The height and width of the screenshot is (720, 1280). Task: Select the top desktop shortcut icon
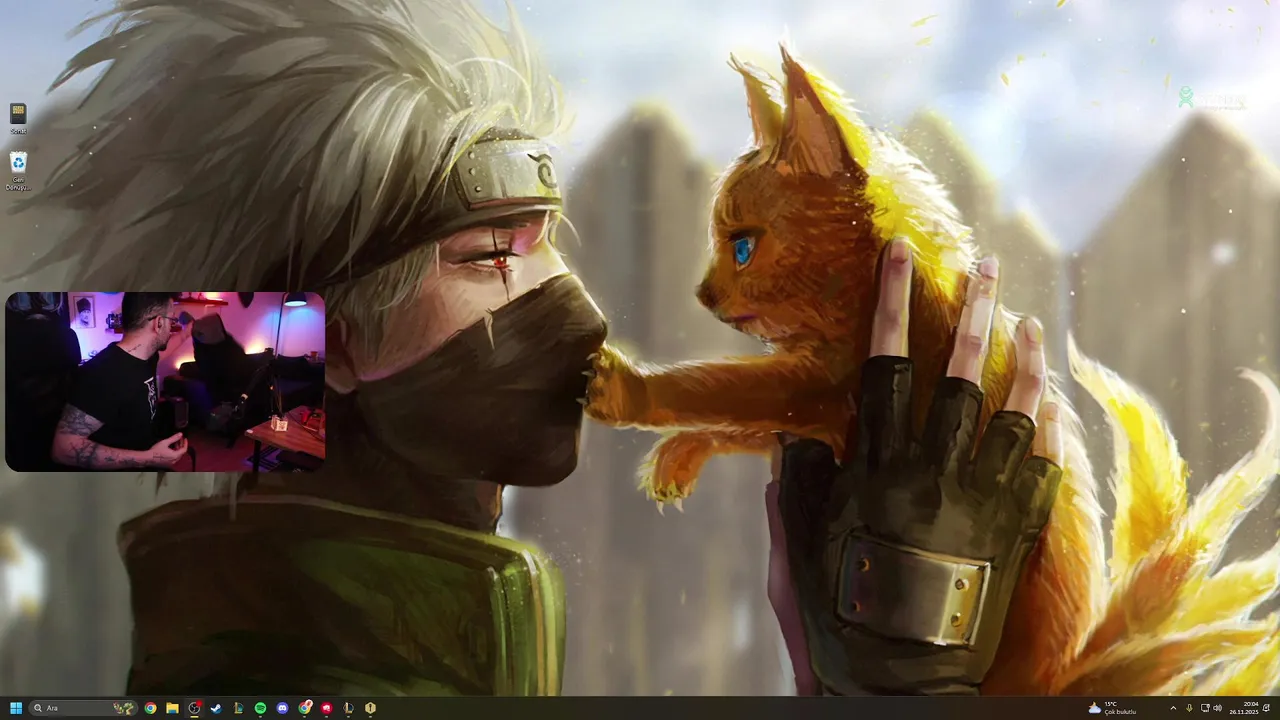[18, 118]
